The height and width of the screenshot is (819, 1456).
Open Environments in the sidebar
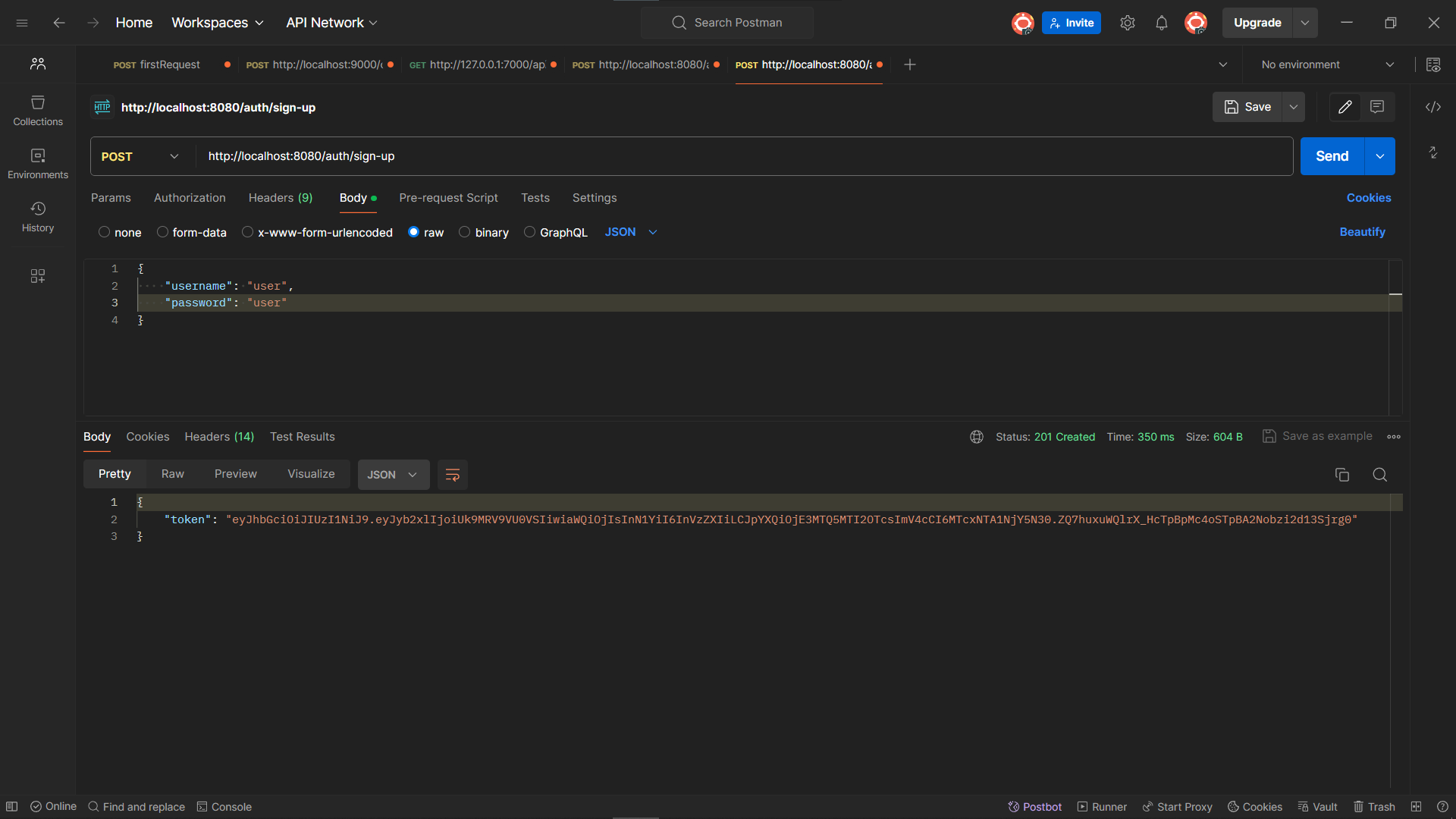click(x=38, y=164)
